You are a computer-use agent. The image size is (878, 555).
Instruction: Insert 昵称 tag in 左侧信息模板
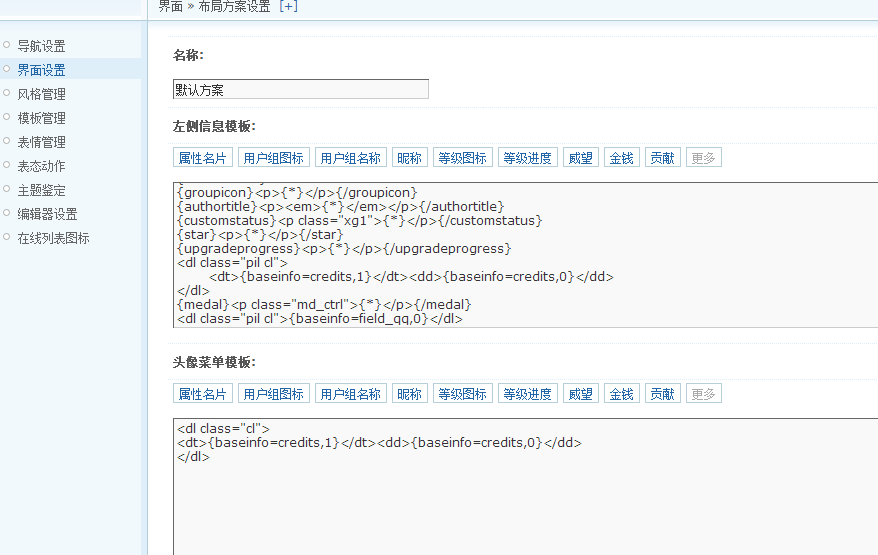[409, 158]
